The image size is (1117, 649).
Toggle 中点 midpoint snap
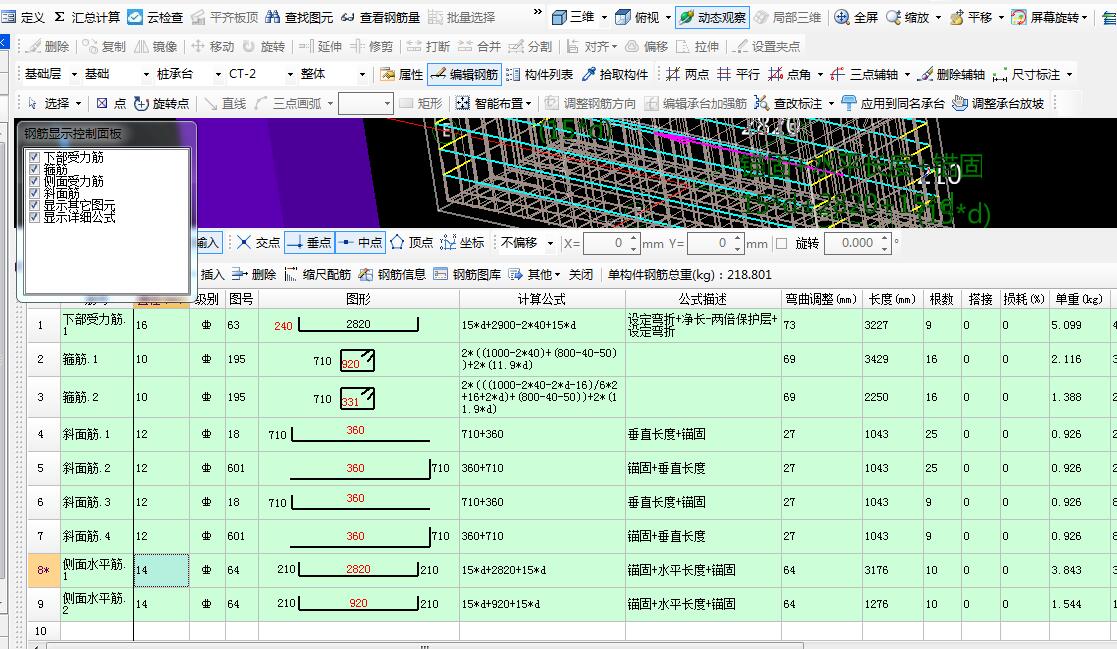pyautogui.click(x=360, y=243)
